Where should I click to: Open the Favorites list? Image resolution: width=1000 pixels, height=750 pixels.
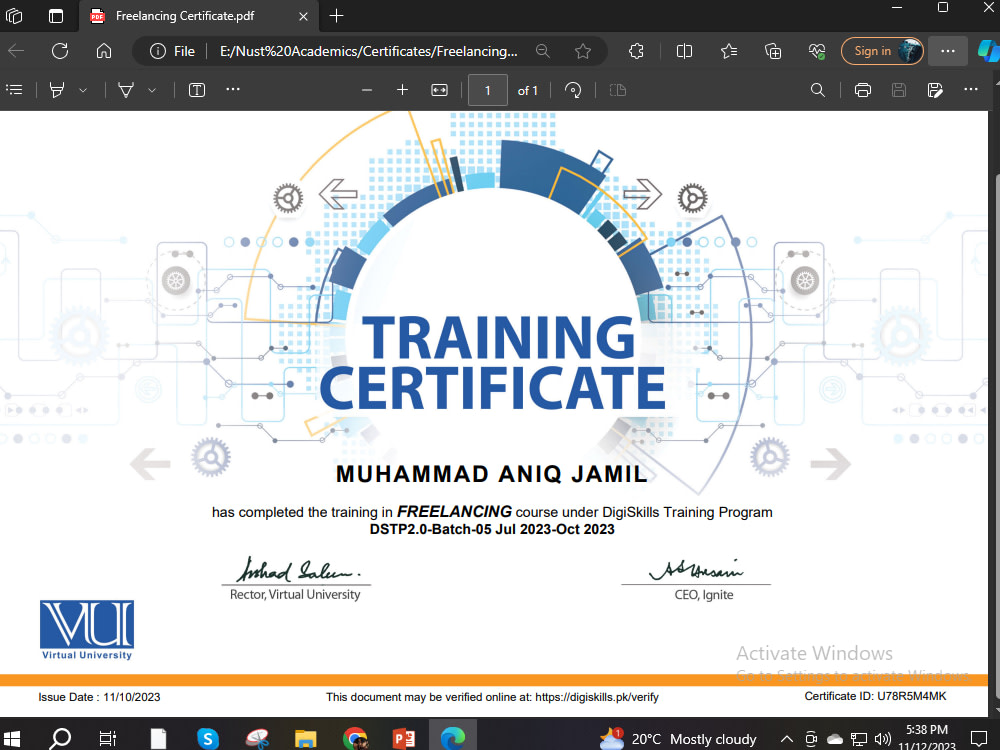729,51
